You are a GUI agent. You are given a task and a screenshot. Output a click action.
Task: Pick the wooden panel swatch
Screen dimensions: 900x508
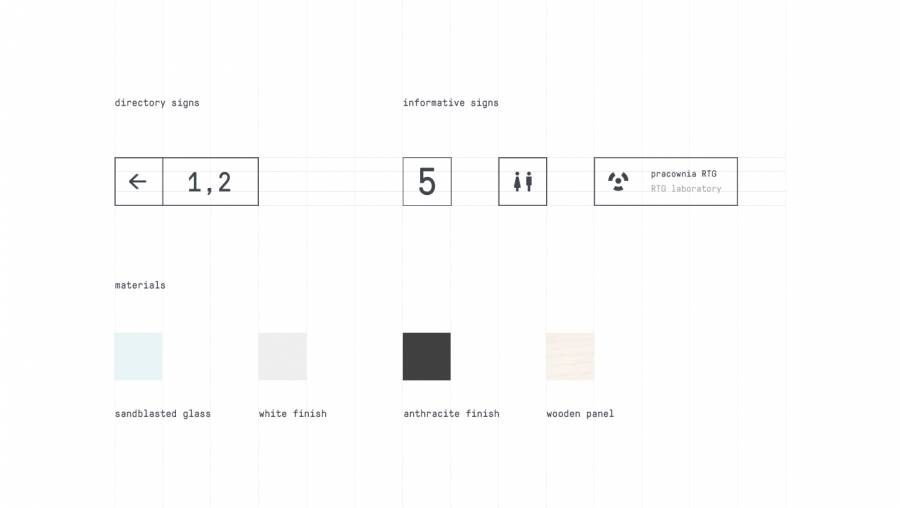coord(570,356)
